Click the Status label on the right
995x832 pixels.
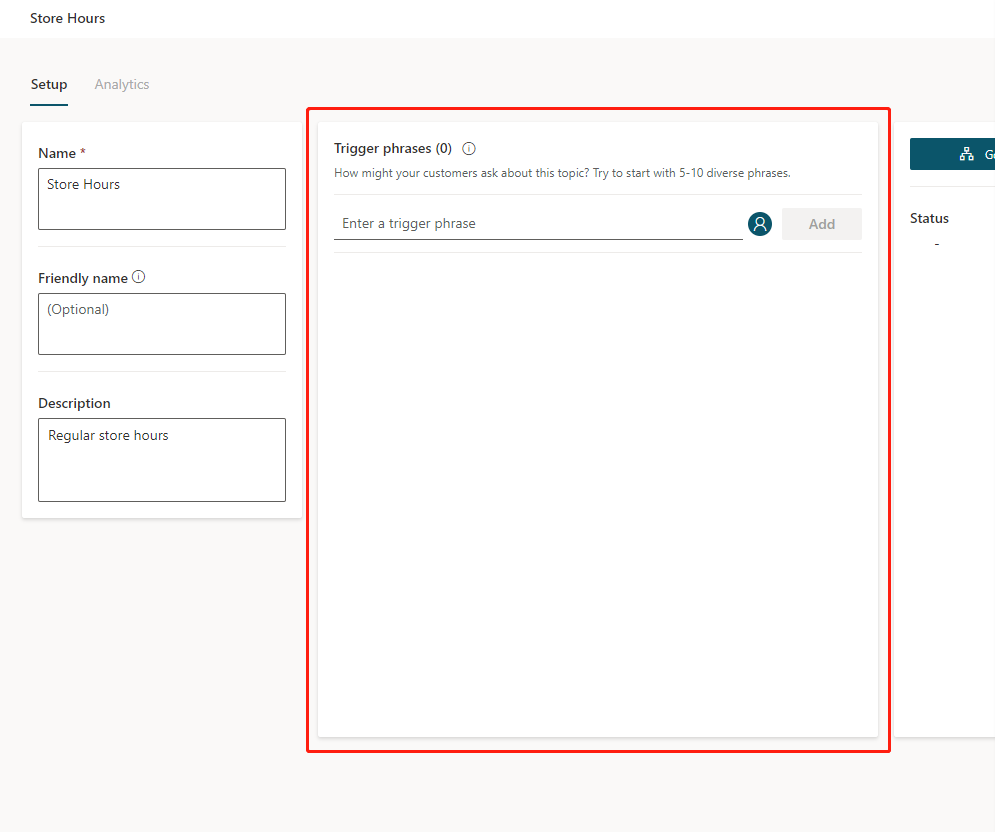point(929,218)
